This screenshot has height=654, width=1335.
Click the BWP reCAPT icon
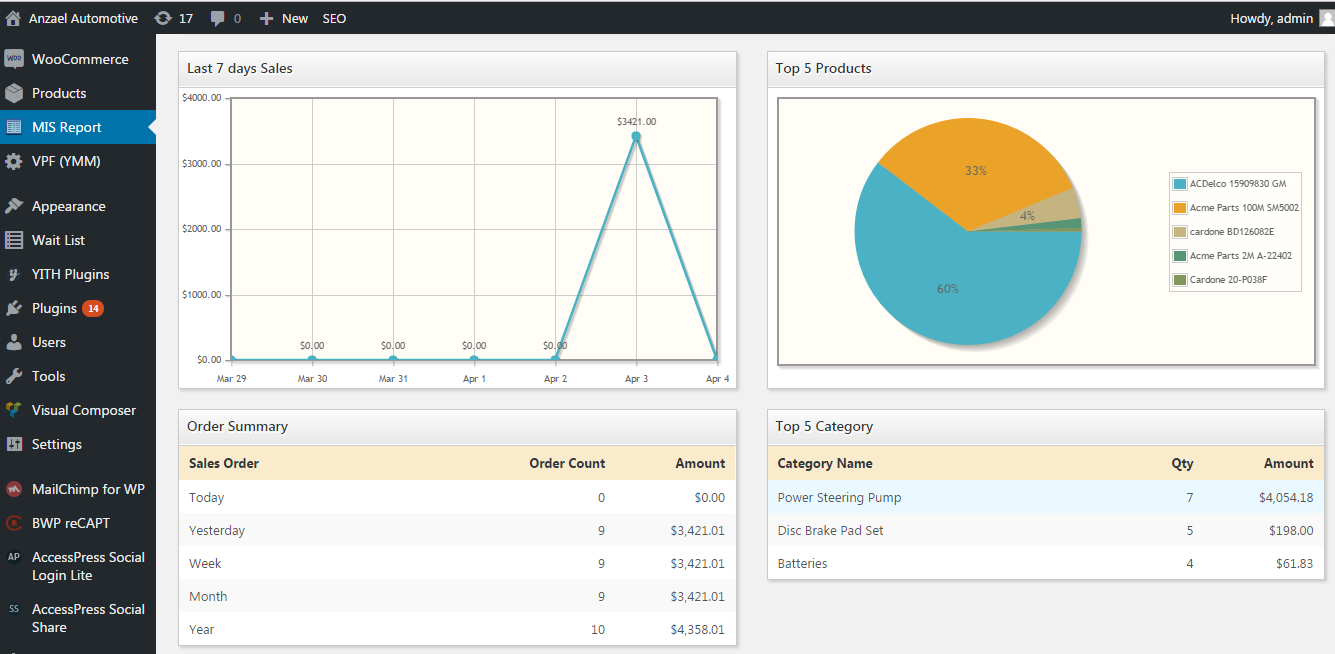(14, 523)
